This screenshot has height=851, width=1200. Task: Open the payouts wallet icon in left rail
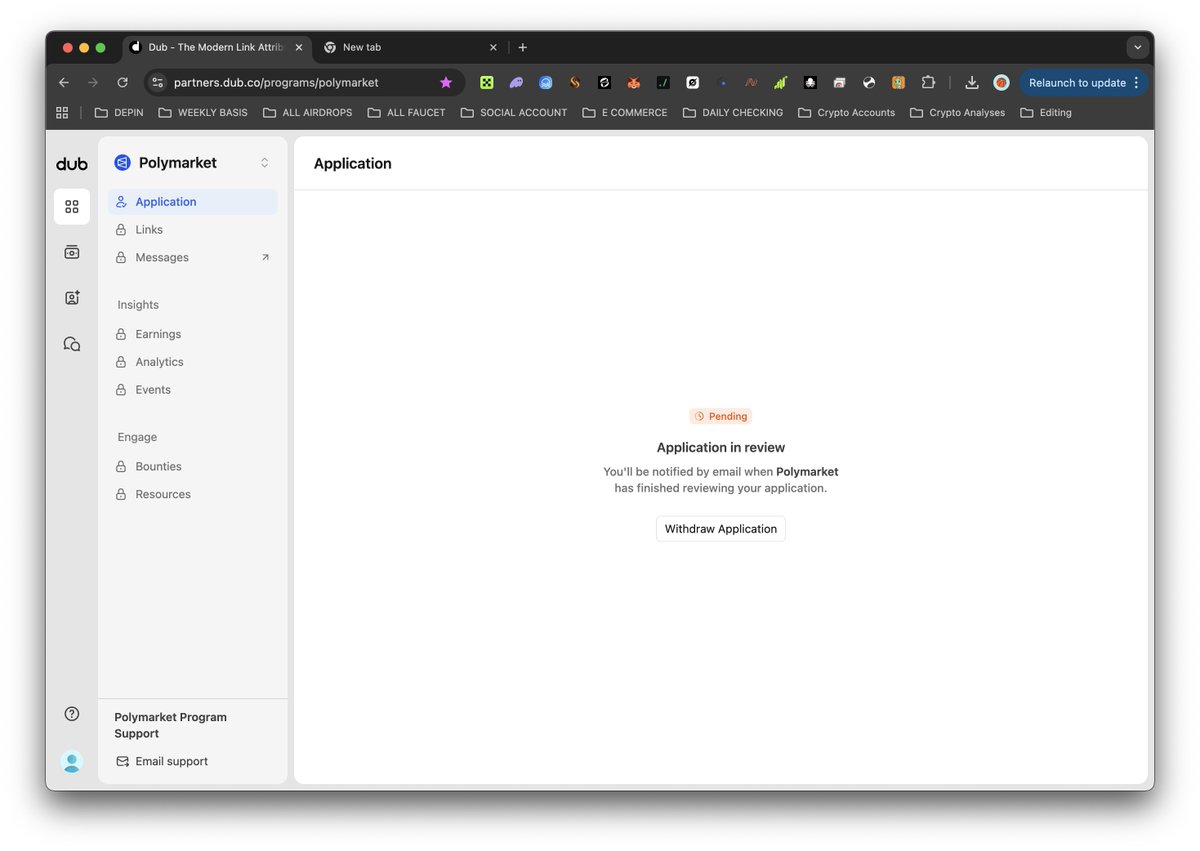tap(72, 252)
